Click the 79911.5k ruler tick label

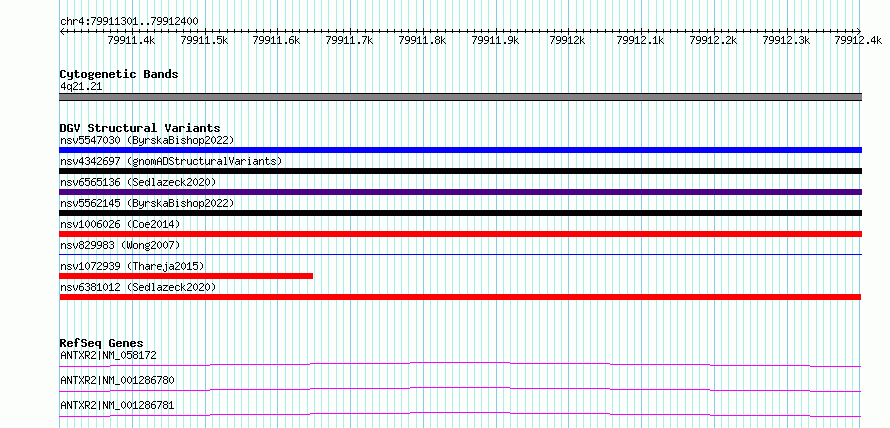click(x=204, y=40)
